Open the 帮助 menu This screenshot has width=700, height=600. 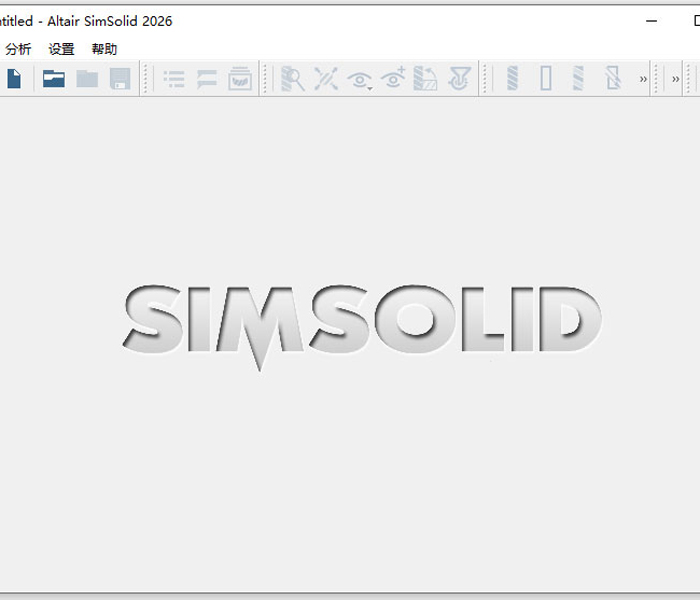point(104,49)
